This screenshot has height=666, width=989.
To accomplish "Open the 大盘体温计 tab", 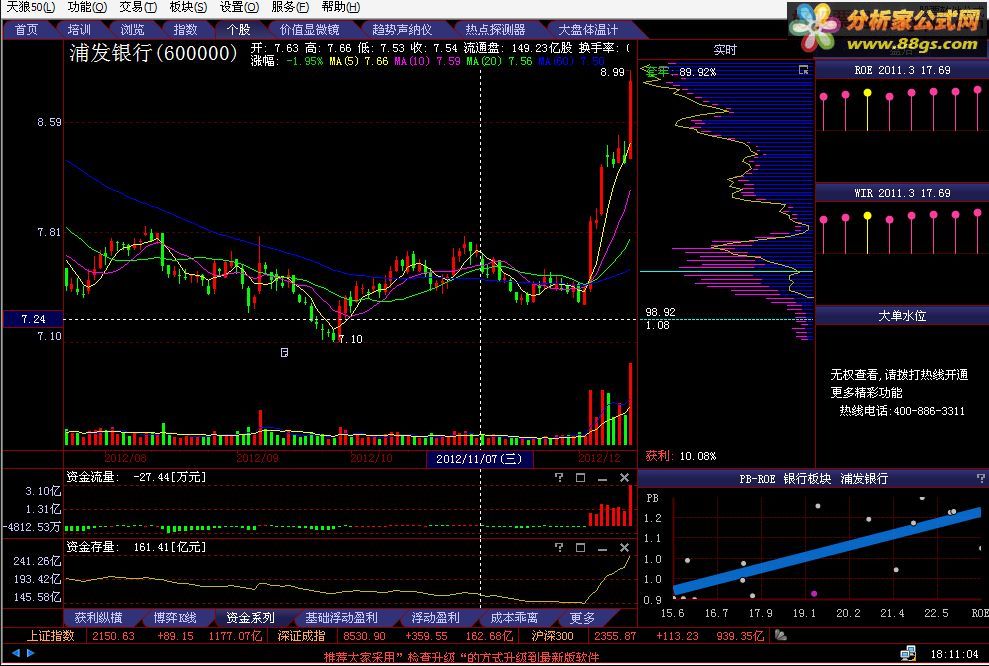I will pyautogui.click(x=588, y=30).
